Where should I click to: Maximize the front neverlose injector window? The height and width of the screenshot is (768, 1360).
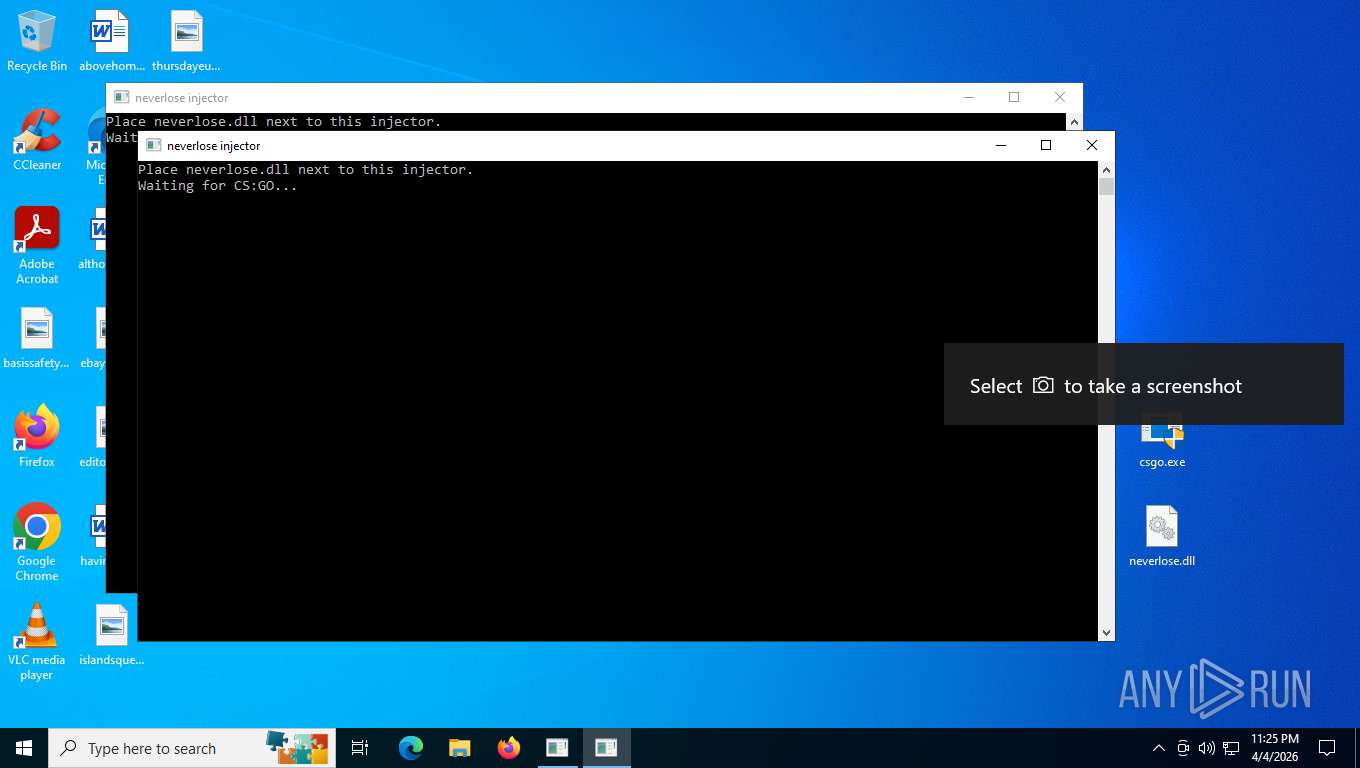click(1046, 145)
